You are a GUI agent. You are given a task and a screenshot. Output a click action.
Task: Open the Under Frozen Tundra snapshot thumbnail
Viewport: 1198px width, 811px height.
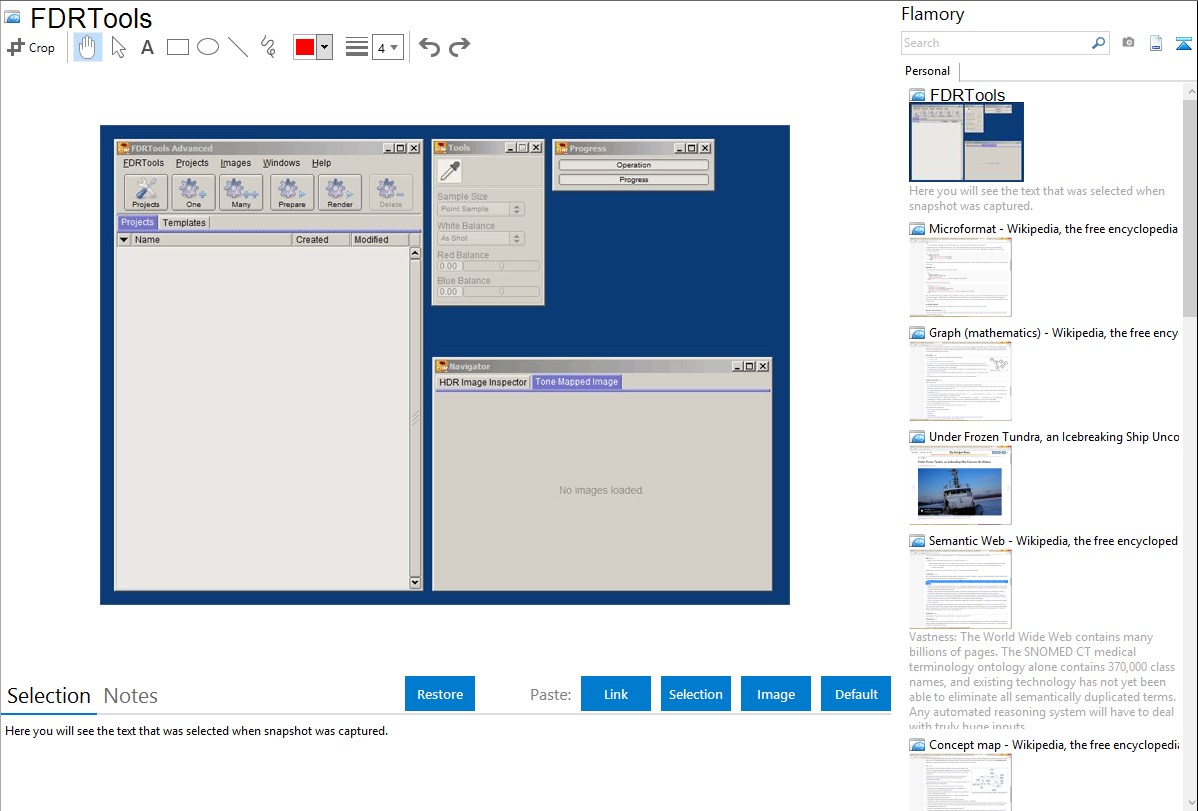[x=960, y=485]
